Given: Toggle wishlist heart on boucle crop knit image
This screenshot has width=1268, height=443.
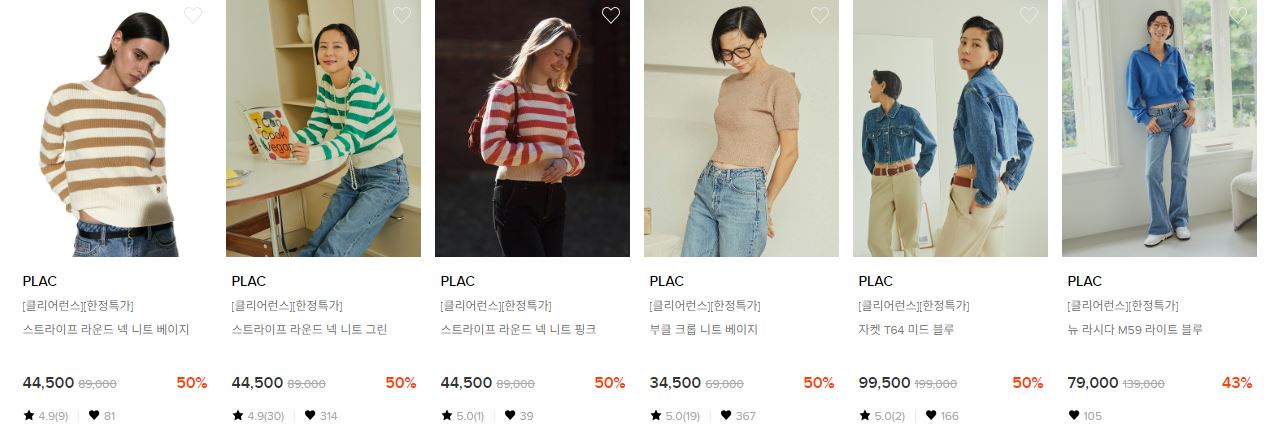Looking at the screenshot, I should pyautogui.click(x=820, y=15).
